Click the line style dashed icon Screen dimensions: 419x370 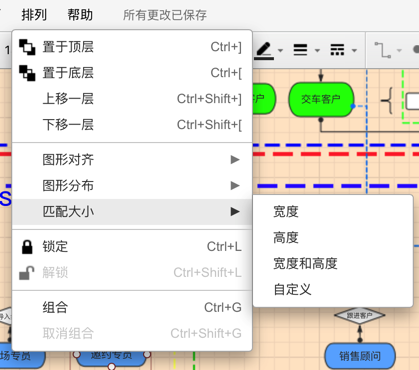click(x=337, y=50)
